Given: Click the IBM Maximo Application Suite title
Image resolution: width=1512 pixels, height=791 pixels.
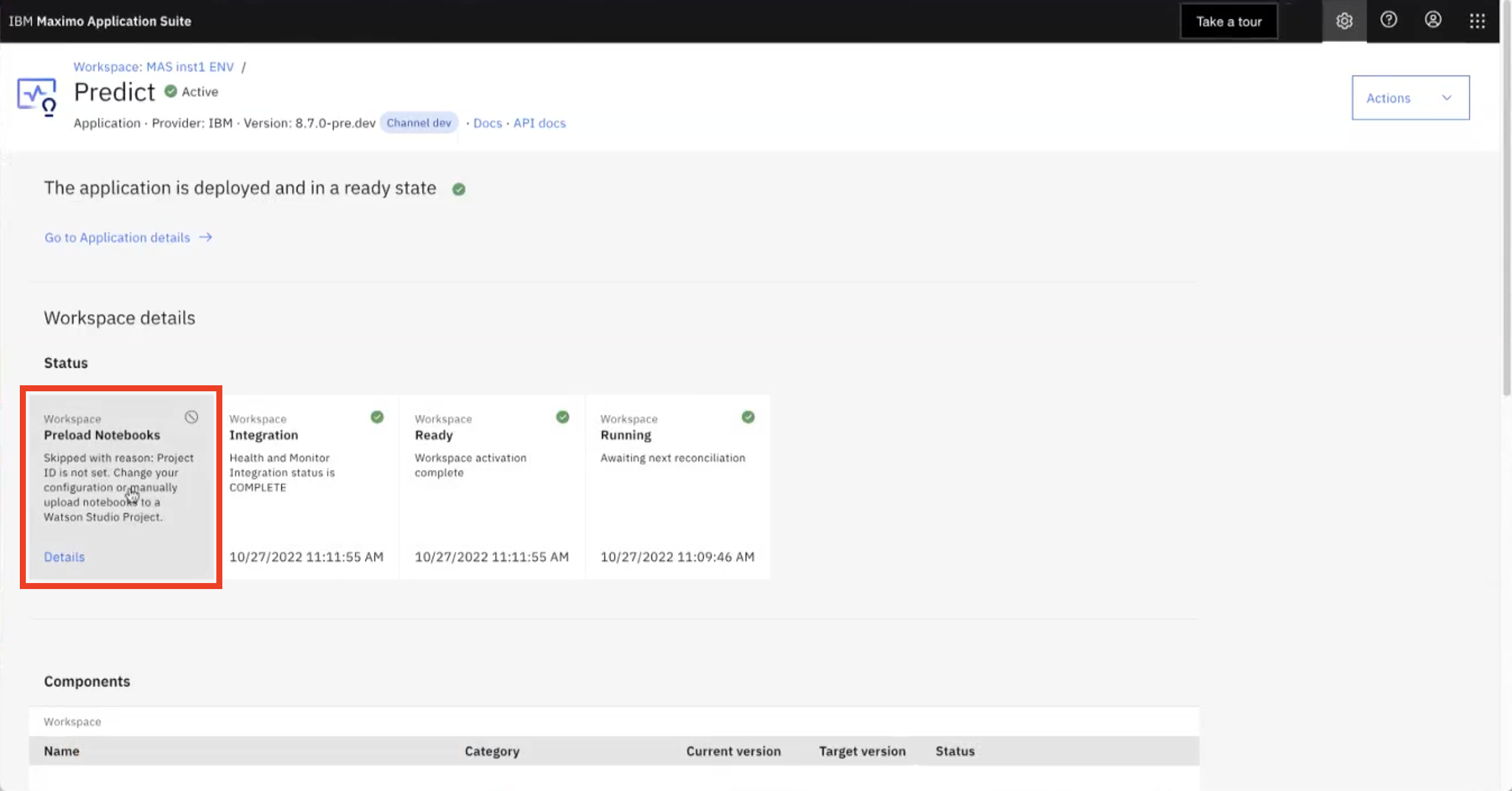Looking at the screenshot, I should pos(100,21).
